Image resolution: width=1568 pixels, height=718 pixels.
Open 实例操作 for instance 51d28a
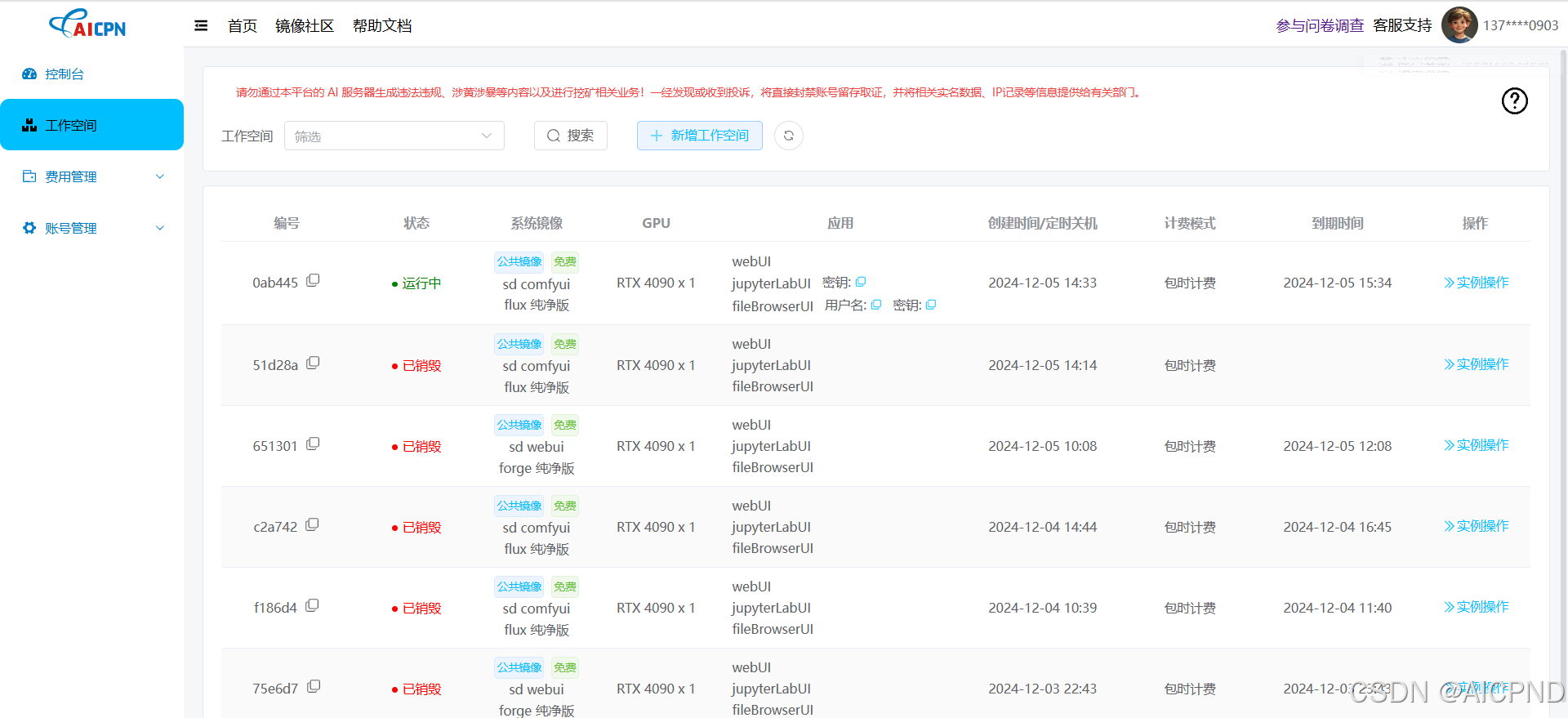(1476, 364)
